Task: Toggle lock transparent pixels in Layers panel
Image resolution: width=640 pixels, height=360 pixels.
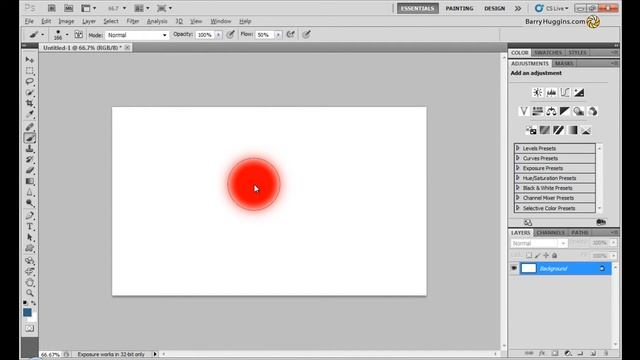Action: pyautogui.click(x=529, y=256)
